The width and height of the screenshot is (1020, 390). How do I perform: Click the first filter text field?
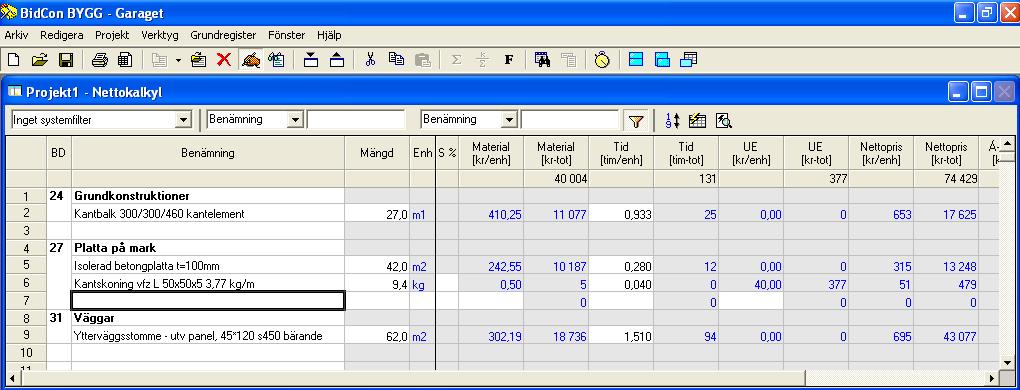point(356,120)
